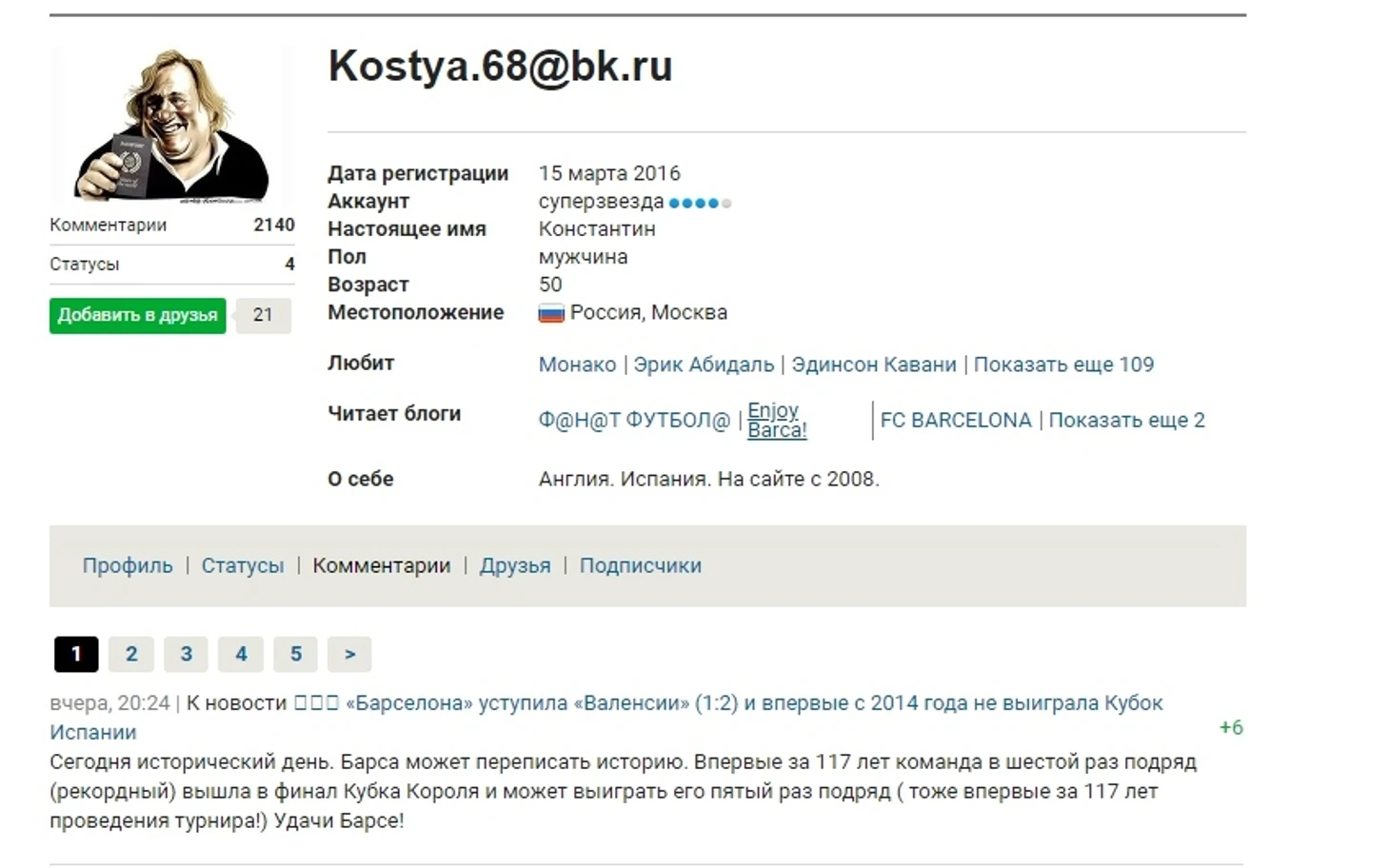Screen dimensions: 1390x868
Task: Click the 'Добавить в друзья' green button
Action: pos(137,315)
